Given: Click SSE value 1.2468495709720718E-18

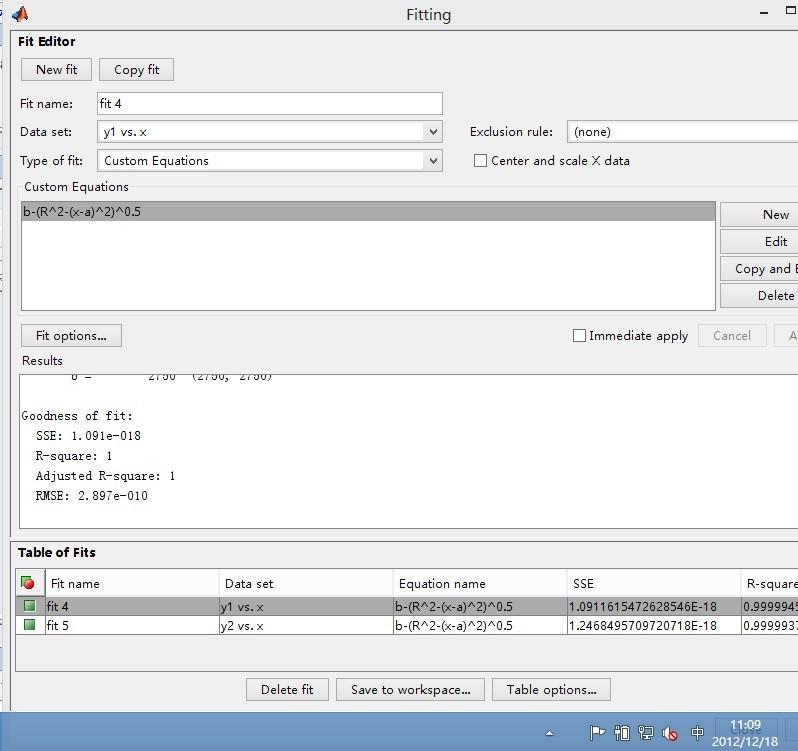Looking at the screenshot, I should (653, 625).
